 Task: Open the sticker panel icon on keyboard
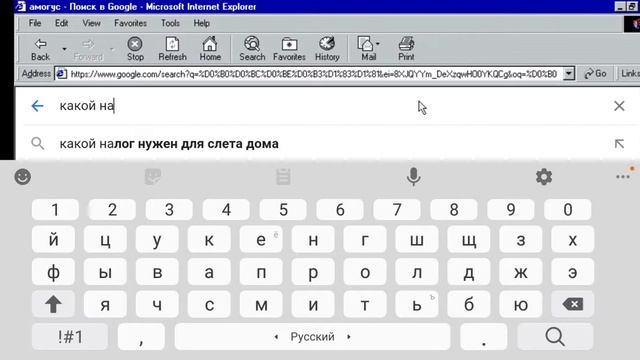tap(153, 177)
